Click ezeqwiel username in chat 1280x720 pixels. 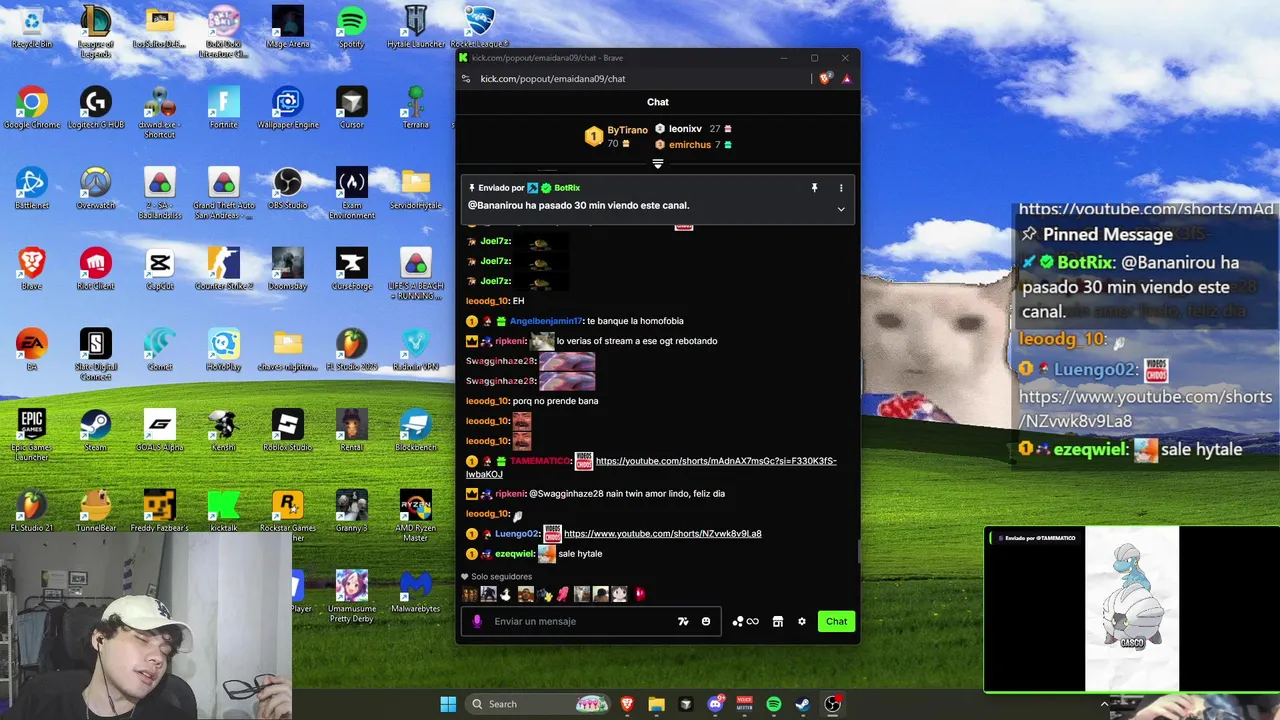[514, 554]
